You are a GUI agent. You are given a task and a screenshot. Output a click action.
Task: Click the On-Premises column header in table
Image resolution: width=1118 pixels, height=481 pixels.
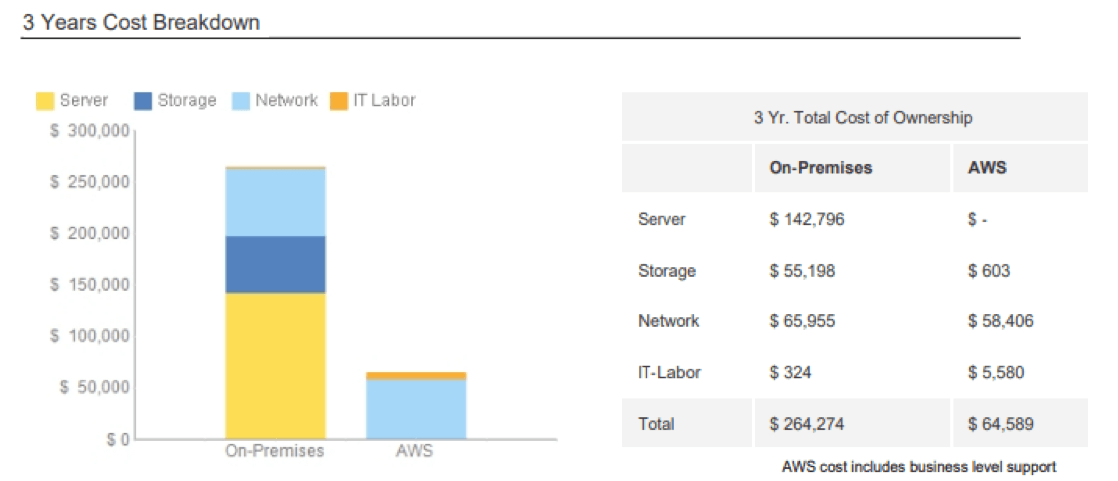point(820,168)
